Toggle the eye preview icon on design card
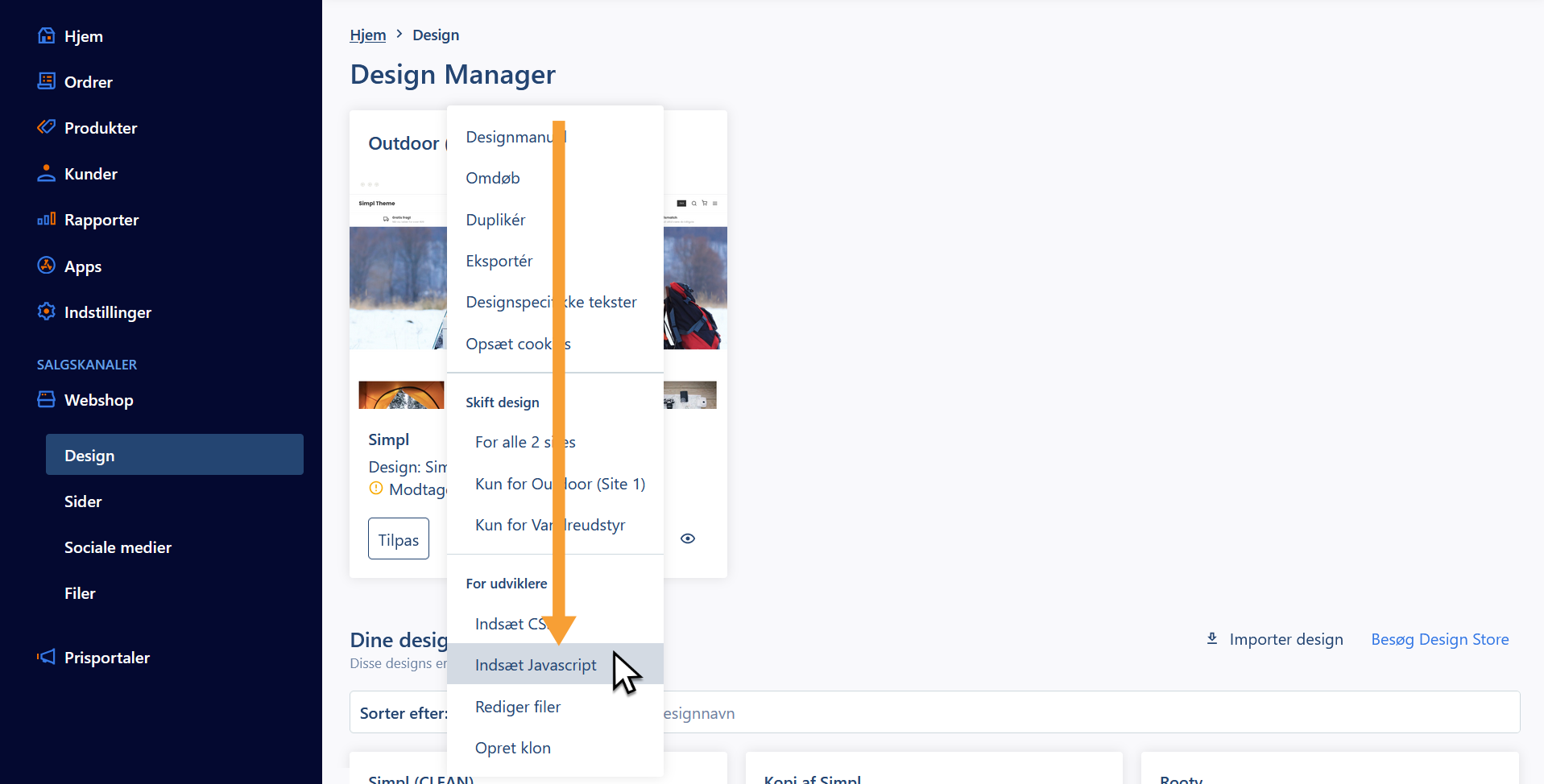Image resolution: width=1544 pixels, height=784 pixels. 687,538
